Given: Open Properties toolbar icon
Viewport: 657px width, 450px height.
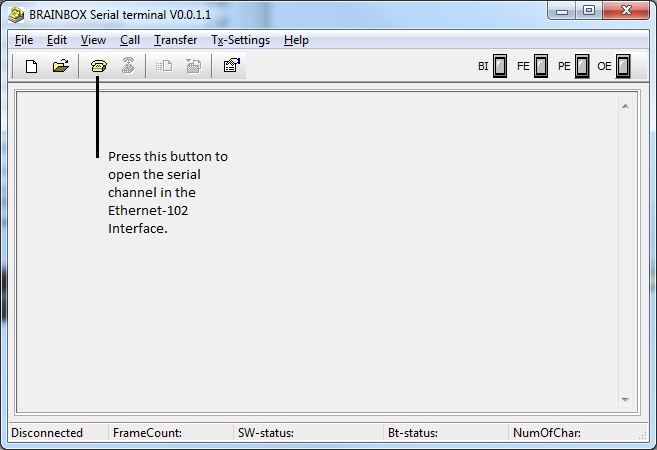Looking at the screenshot, I should pos(232,65).
